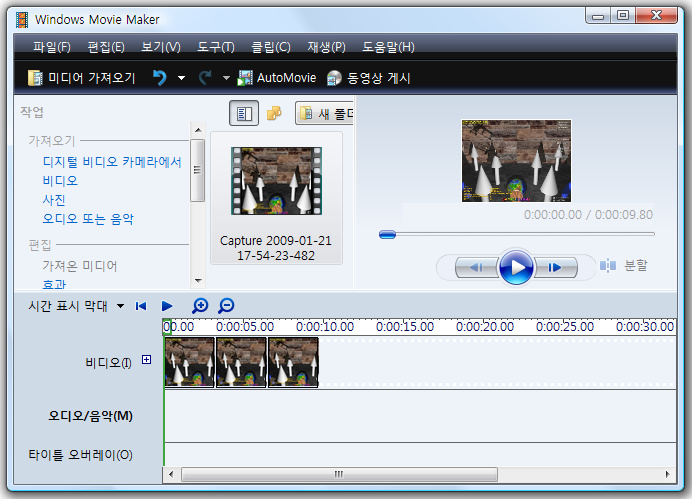Screen dimensions: 692x499
Task: Open the 시간 표시 막대 view dropdown
Action: (x=121, y=306)
